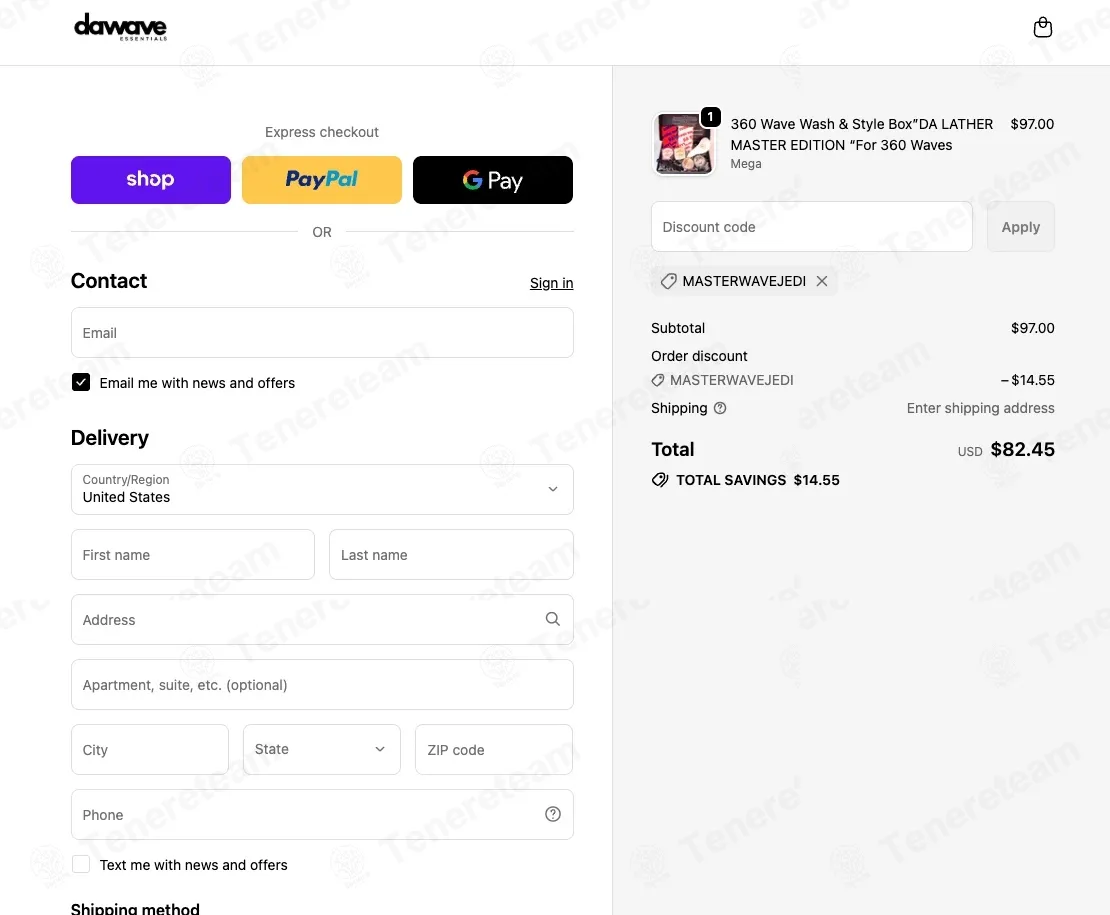Focus the Discount code input field
The width and height of the screenshot is (1110, 915).
(x=811, y=227)
